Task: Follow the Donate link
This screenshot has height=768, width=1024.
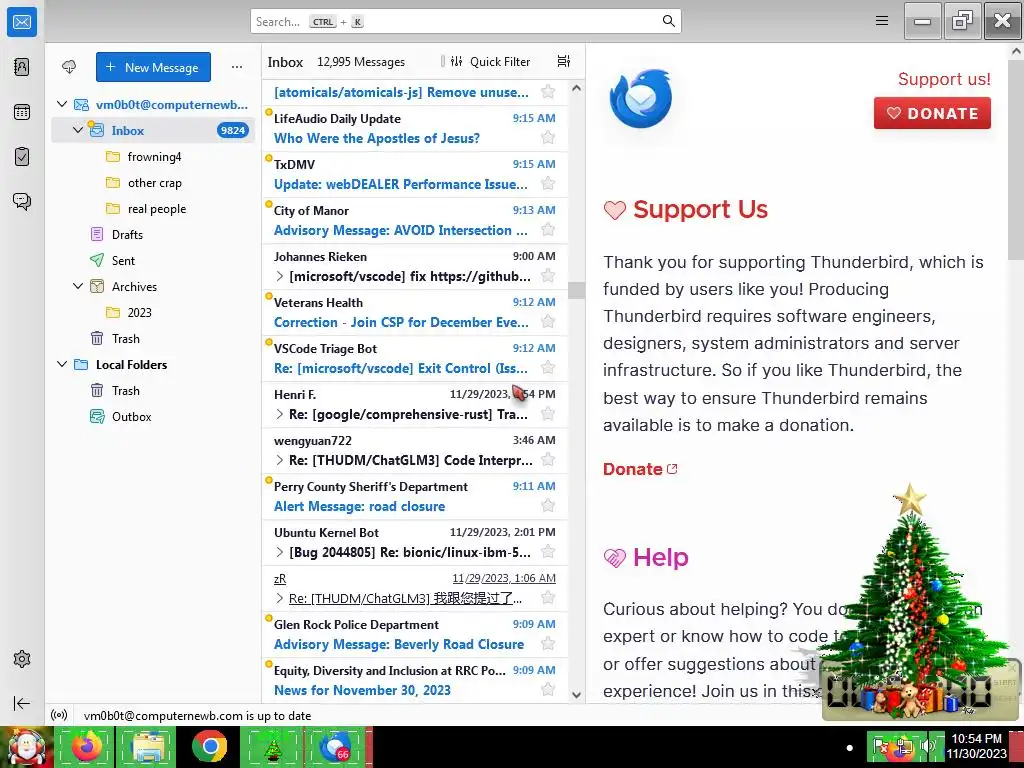Action: pyautogui.click(x=640, y=469)
